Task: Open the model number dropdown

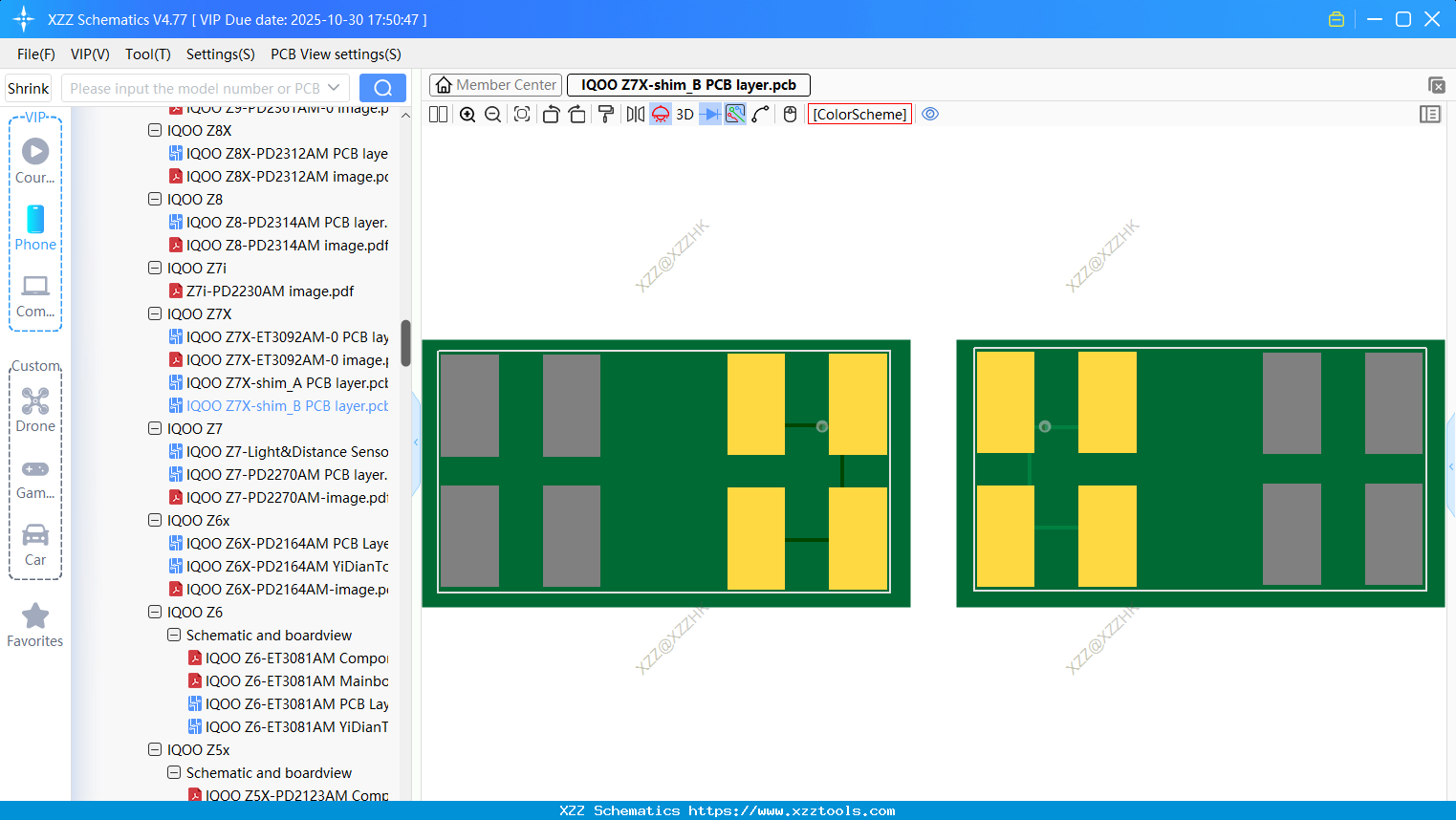Action: 334,87
